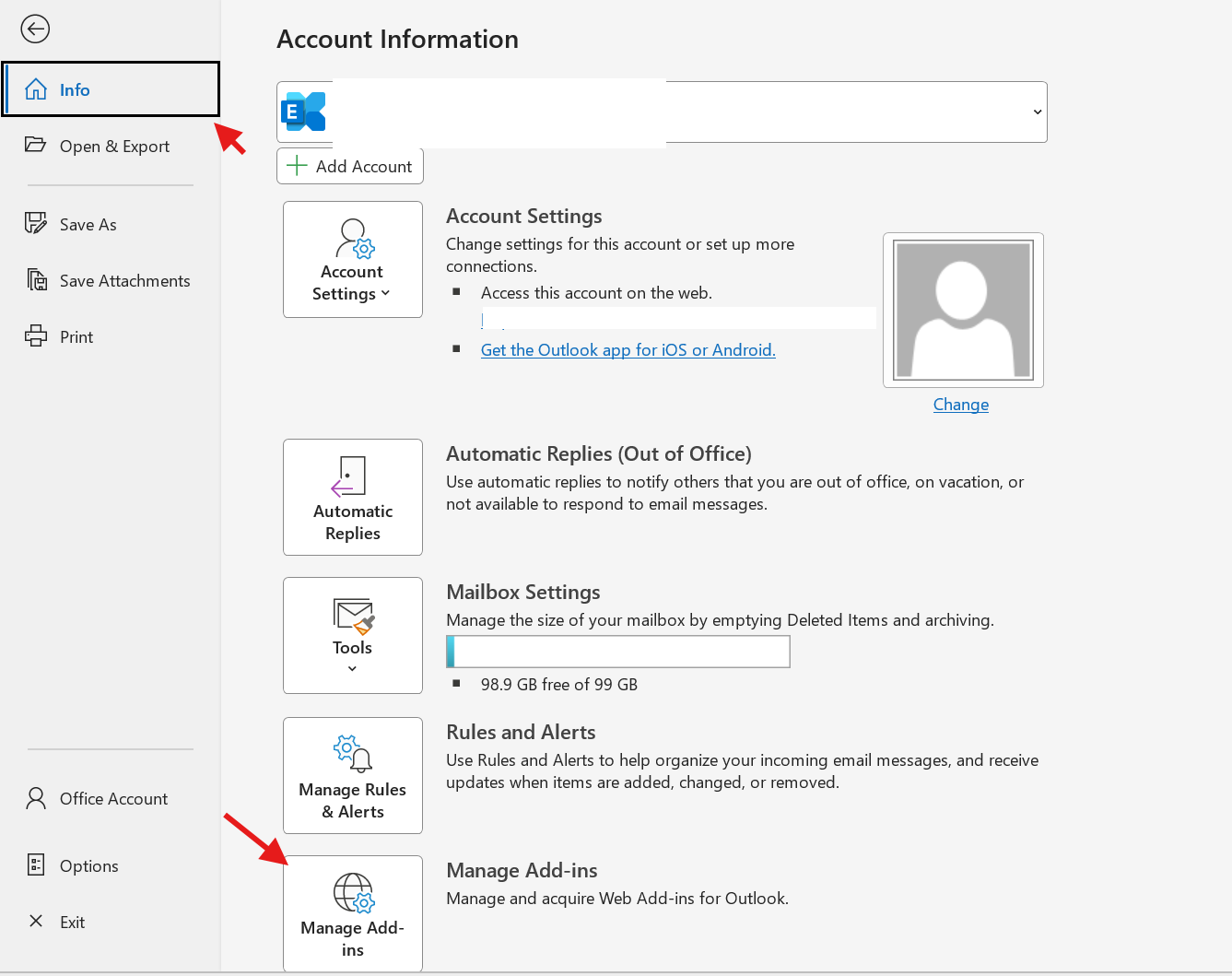Open the Account Settings dropdown button
Screen dimensions: 1232x976
[x=353, y=260]
